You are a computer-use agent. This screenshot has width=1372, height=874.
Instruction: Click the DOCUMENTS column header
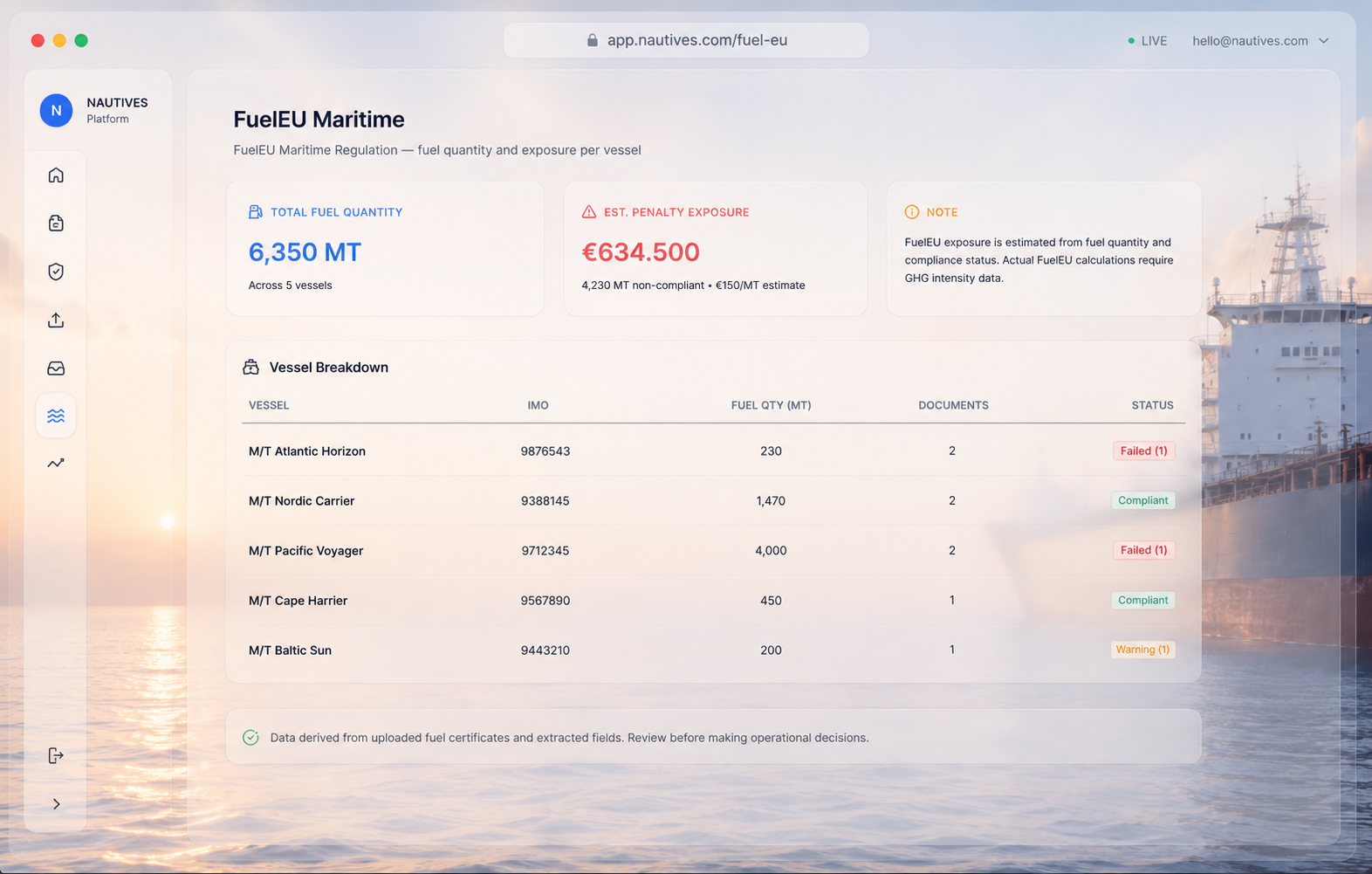(953, 405)
